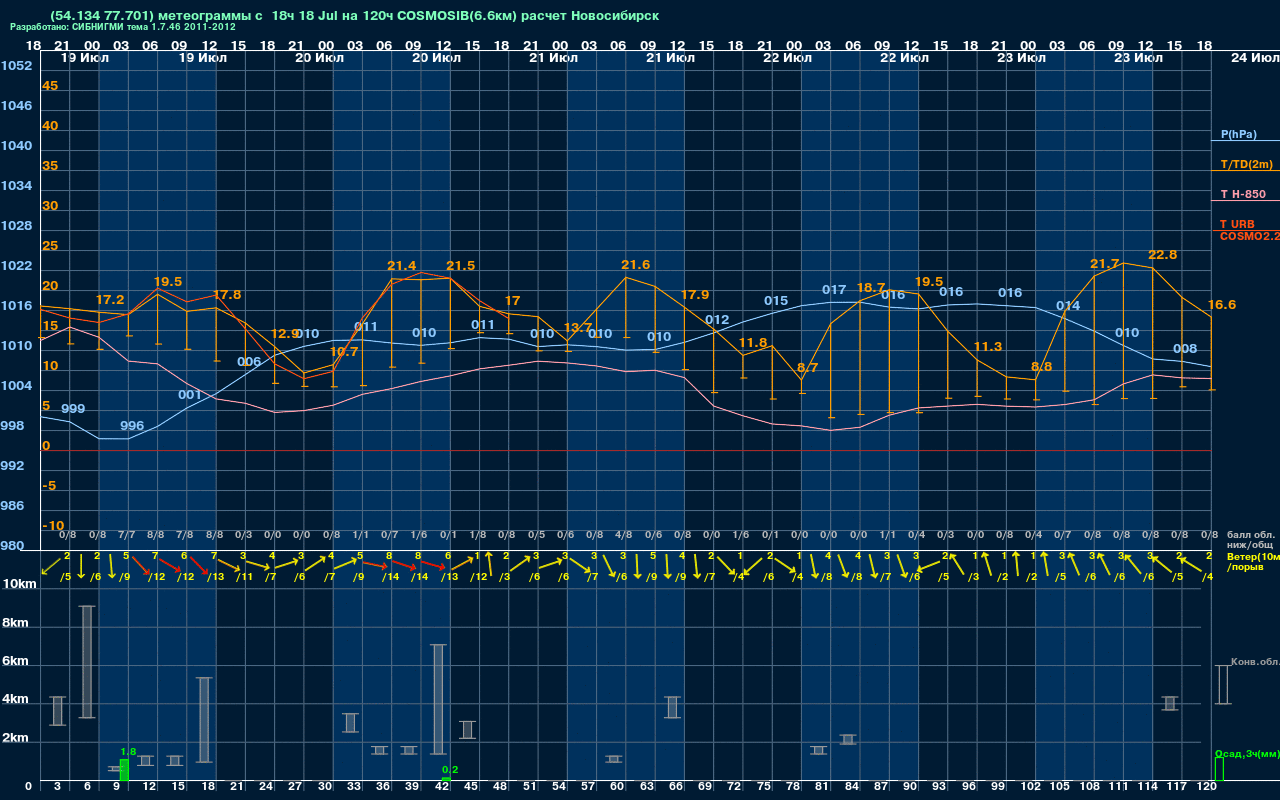The height and width of the screenshot is (800, 1280).
Task: Select the 21.4 temperature label
Action: [402, 266]
